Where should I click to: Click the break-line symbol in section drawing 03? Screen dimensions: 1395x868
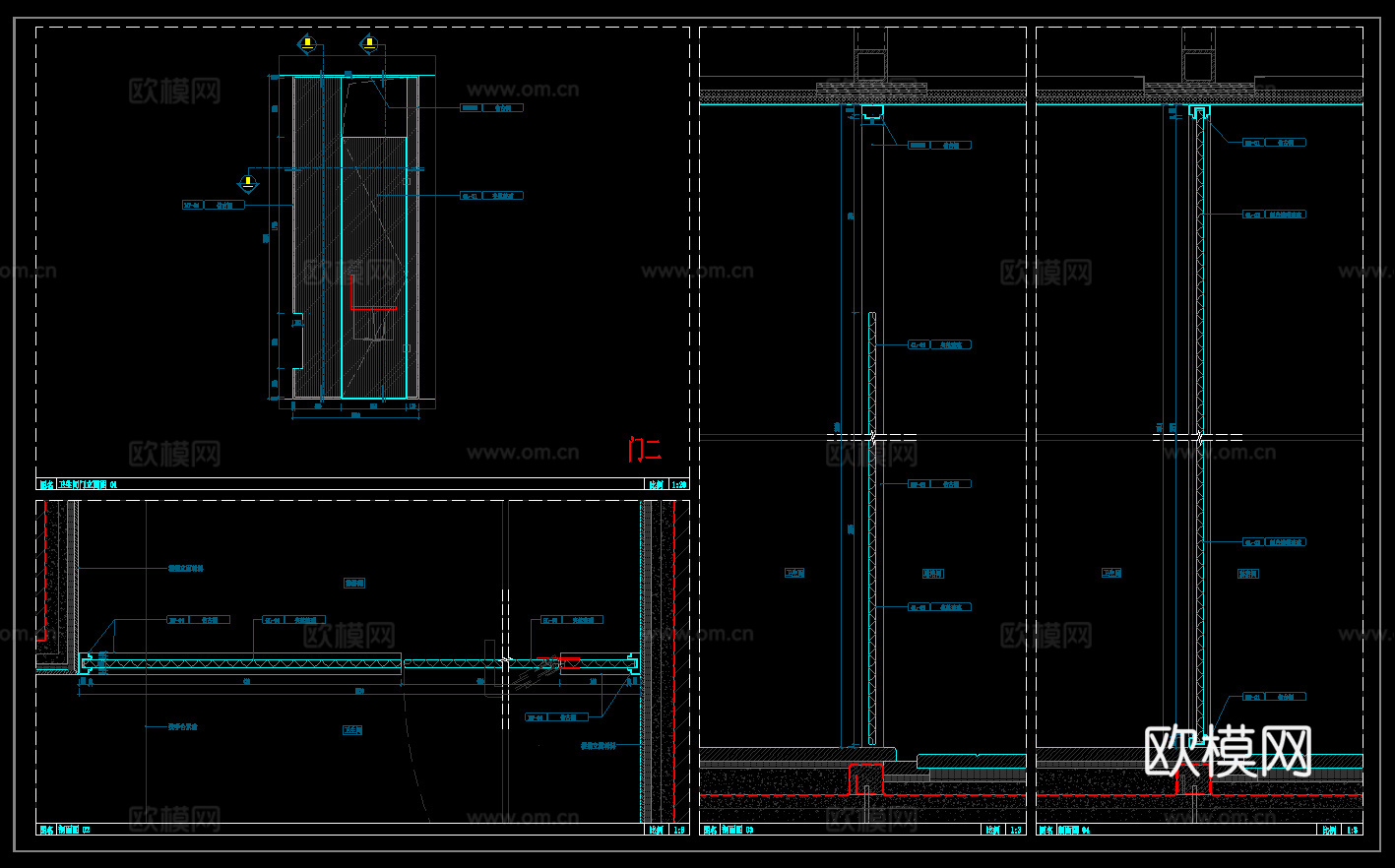click(x=872, y=436)
